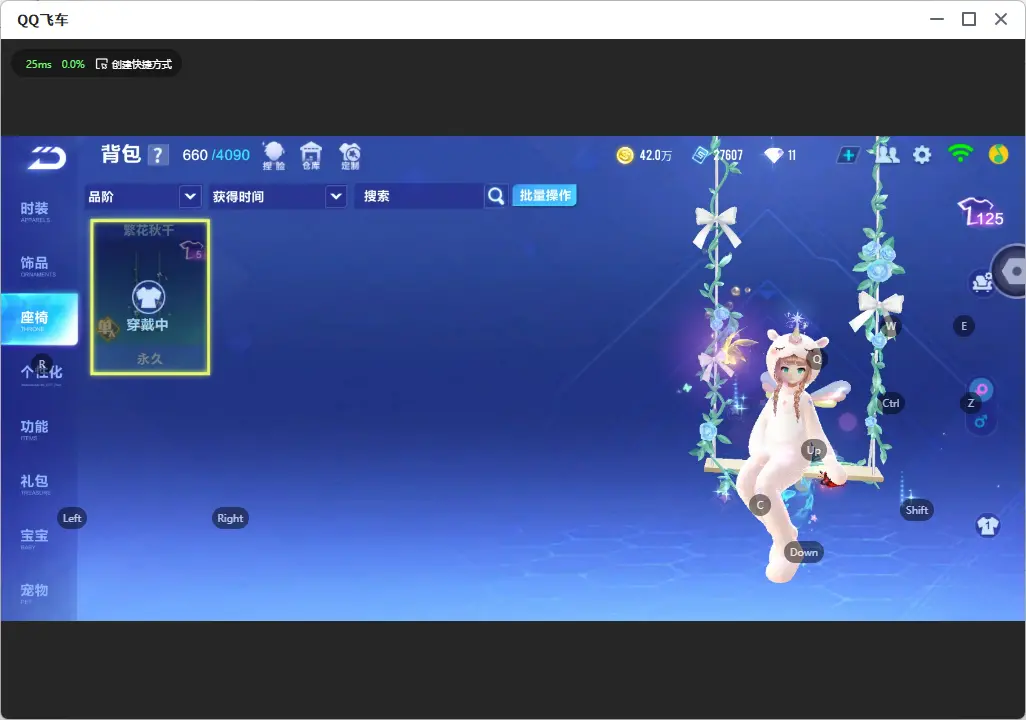Click the E key overlay button
Image resolution: width=1026 pixels, height=720 pixels.
pyautogui.click(x=964, y=326)
